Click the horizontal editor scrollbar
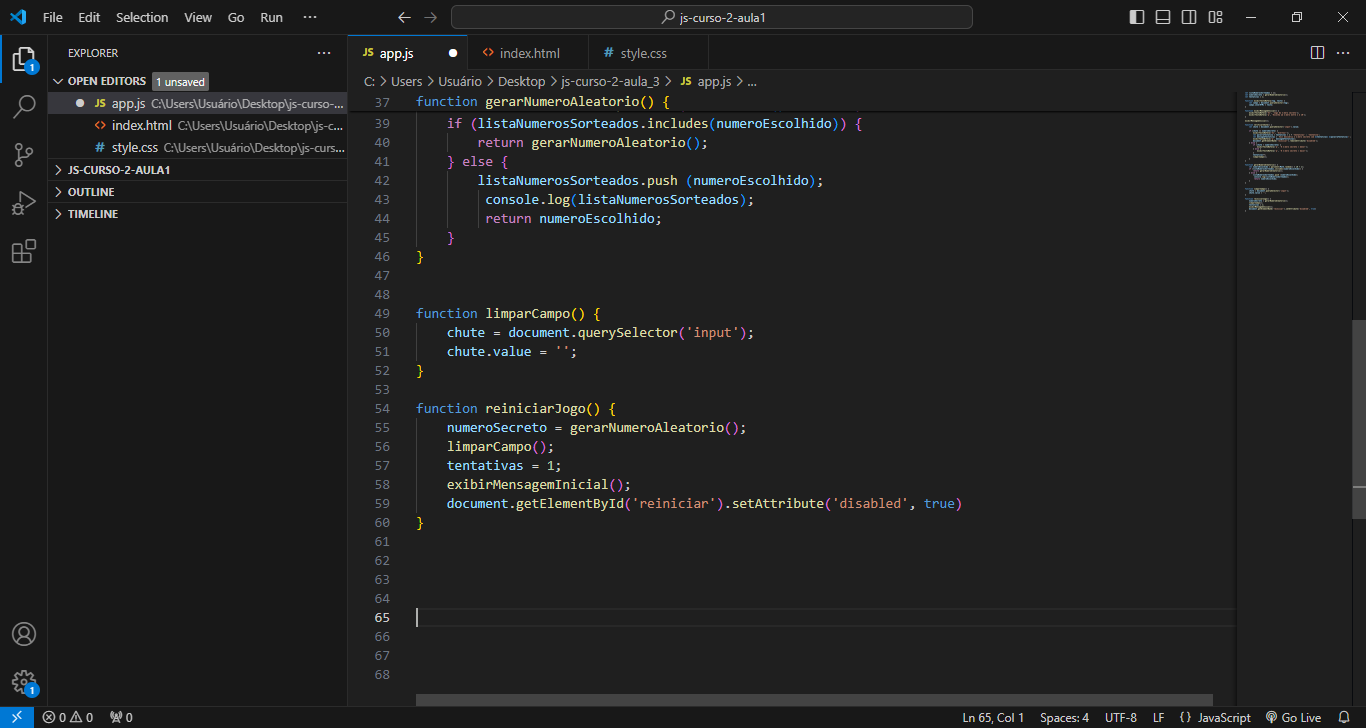The width and height of the screenshot is (1366, 728). click(814, 700)
